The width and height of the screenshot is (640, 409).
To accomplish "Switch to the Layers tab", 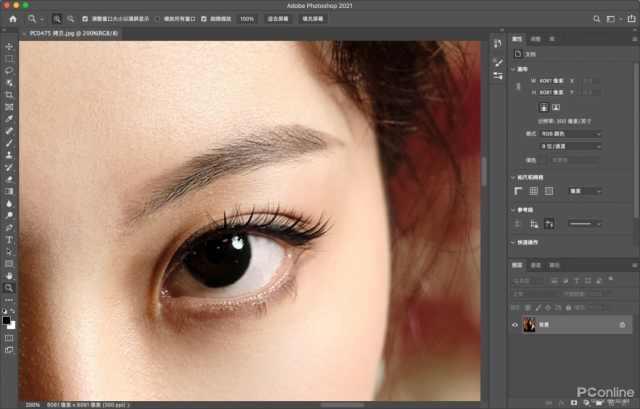I will point(517,265).
